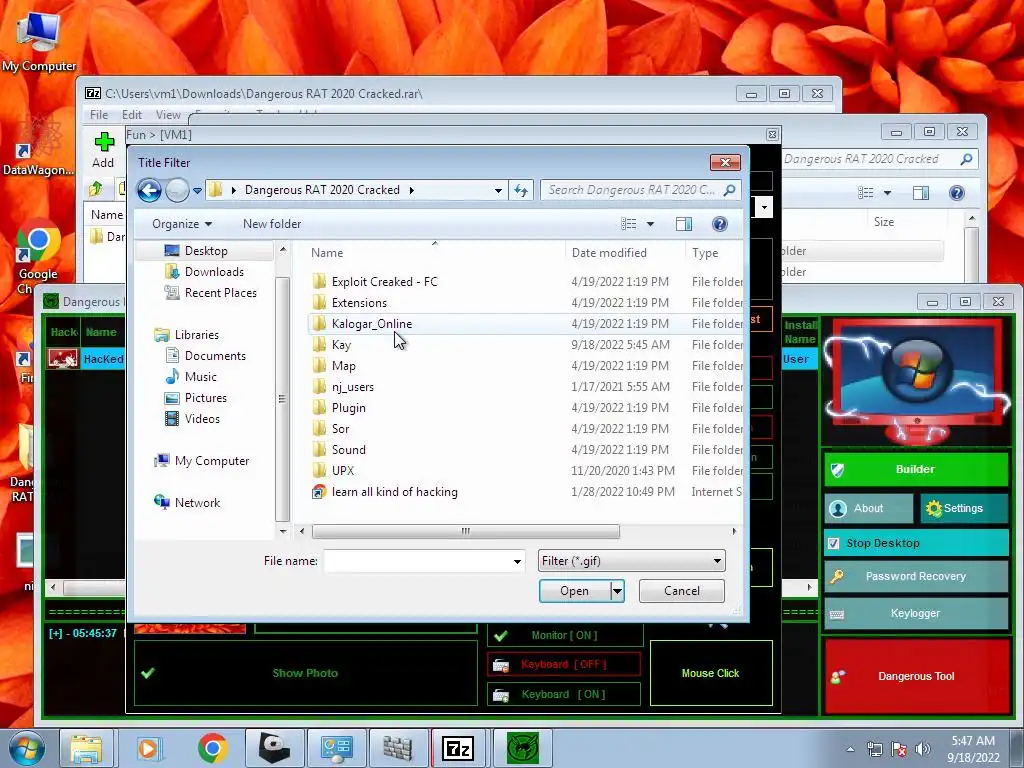Click the Open button
The height and width of the screenshot is (768, 1024).
point(575,591)
